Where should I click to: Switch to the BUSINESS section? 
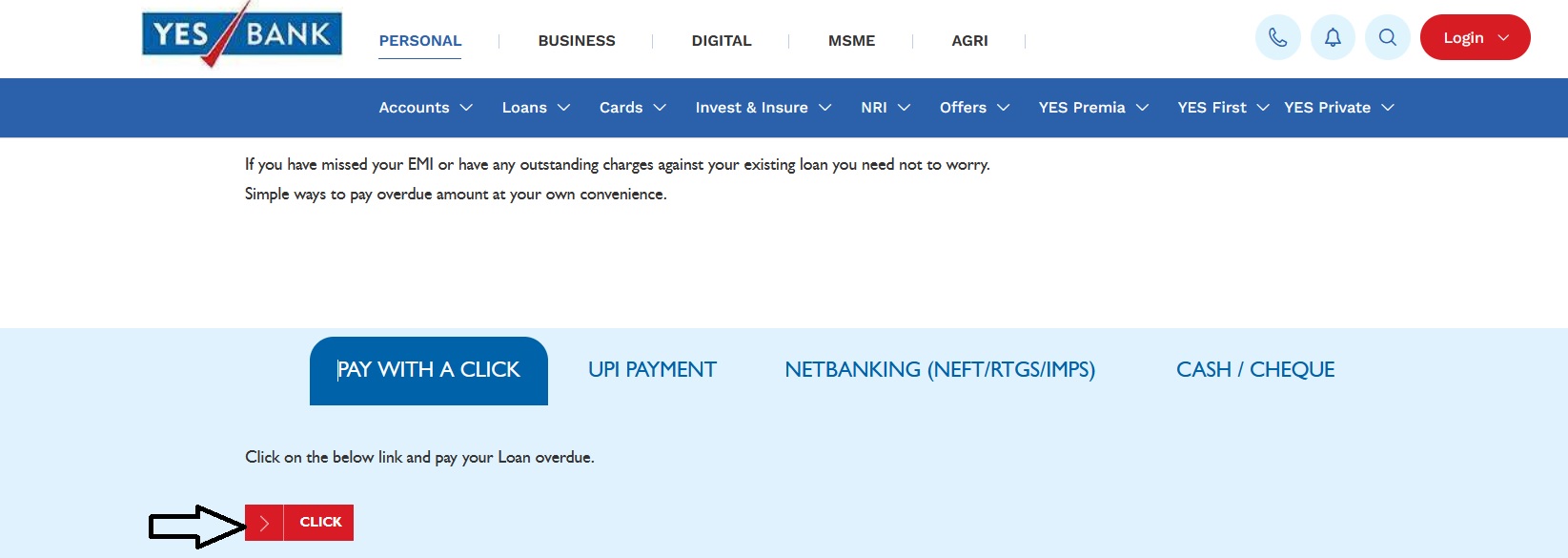click(577, 41)
